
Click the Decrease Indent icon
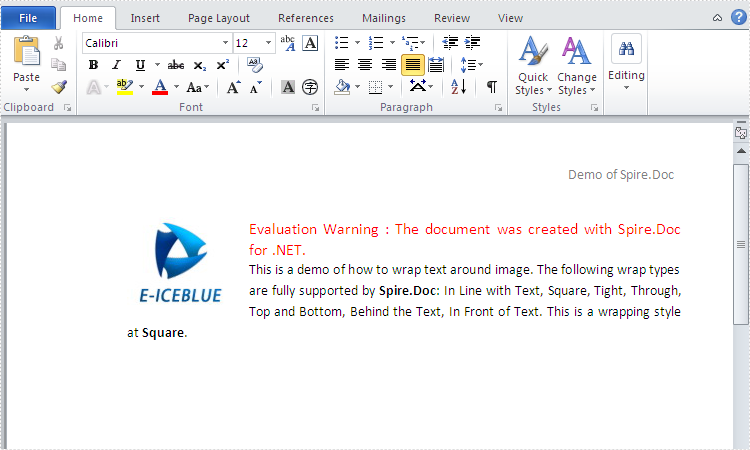coord(450,43)
